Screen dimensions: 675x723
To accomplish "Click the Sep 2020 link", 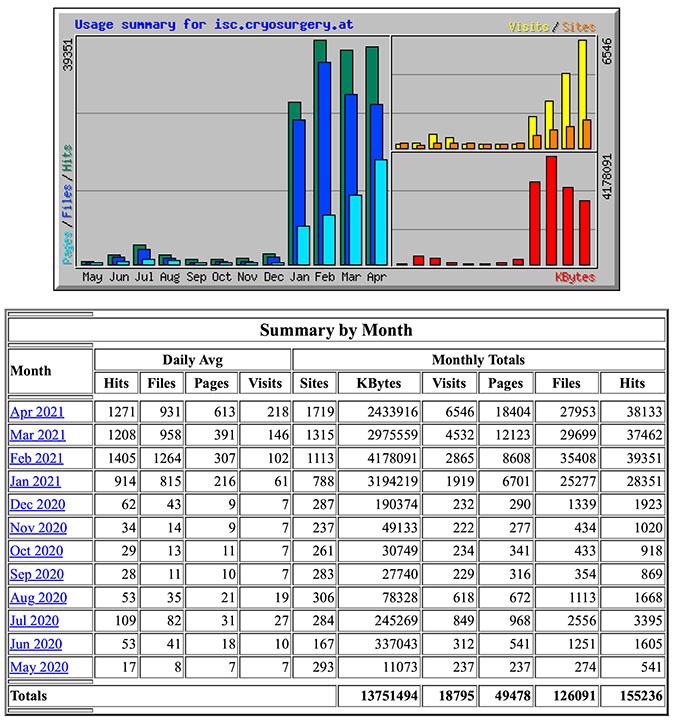I will point(38,574).
